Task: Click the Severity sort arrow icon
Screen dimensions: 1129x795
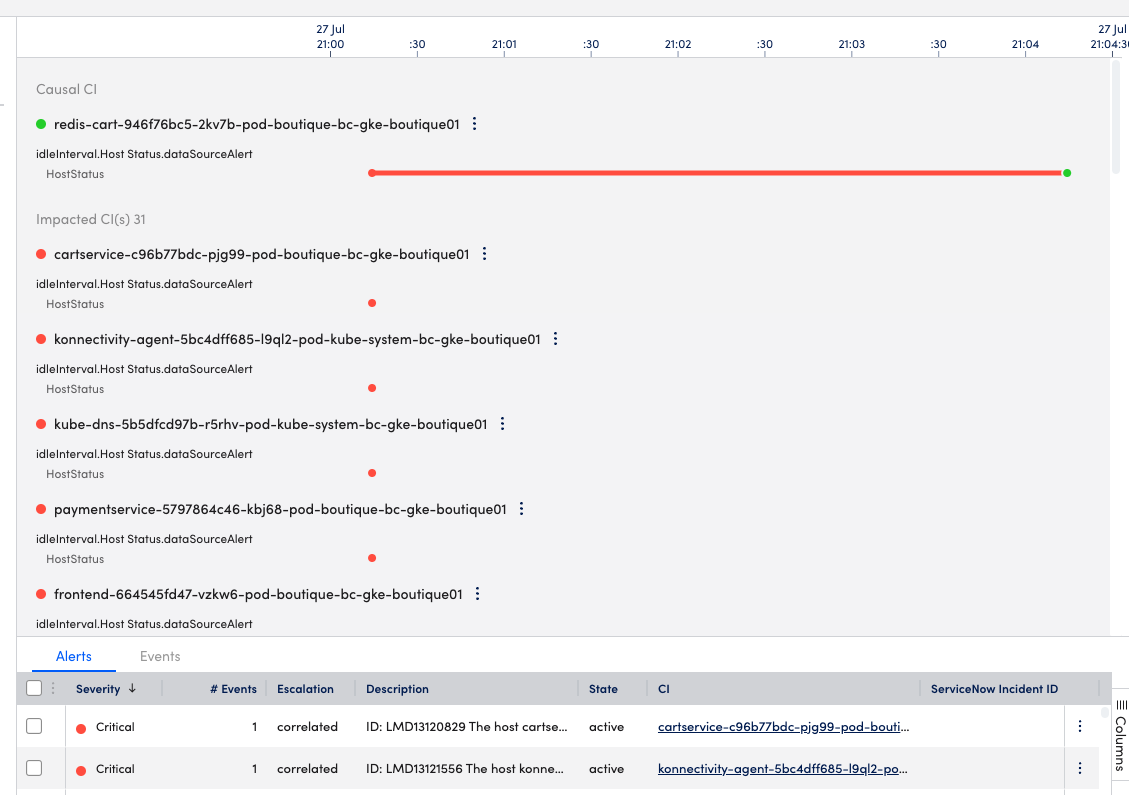Action: click(x=132, y=688)
